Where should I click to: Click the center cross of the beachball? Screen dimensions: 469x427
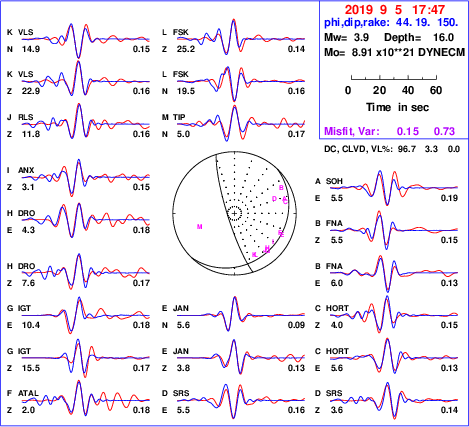point(235,213)
